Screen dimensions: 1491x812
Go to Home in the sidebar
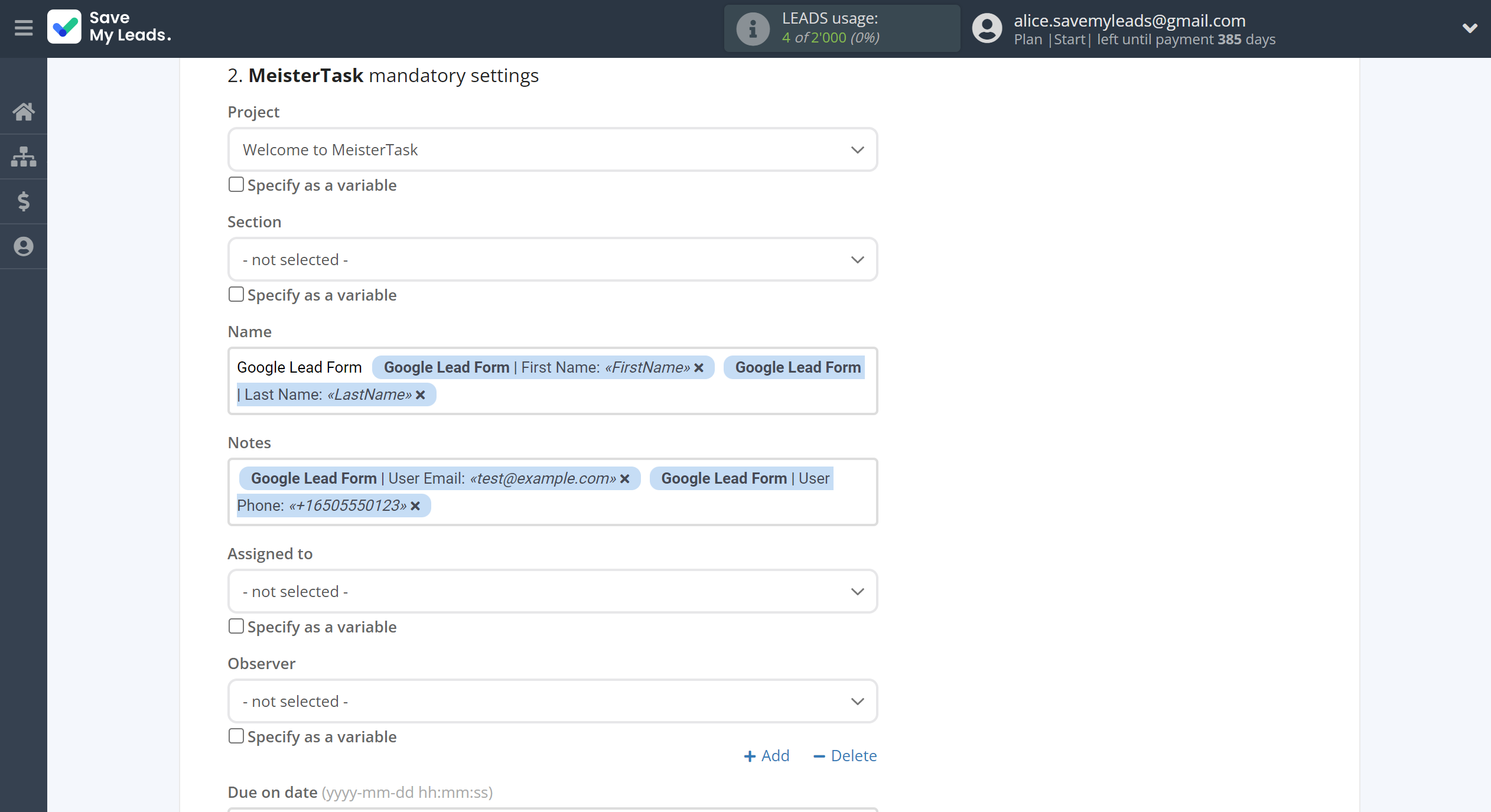pos(24,112)
